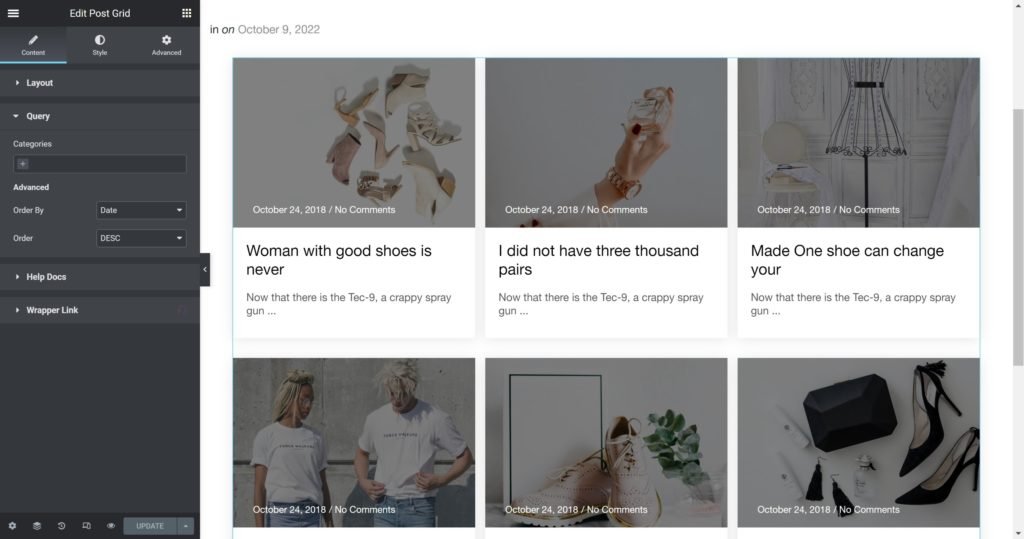This screenshot has height=539, width=1024.
Task: Toggle preview changes eye icon
Action: coord(111,526)
